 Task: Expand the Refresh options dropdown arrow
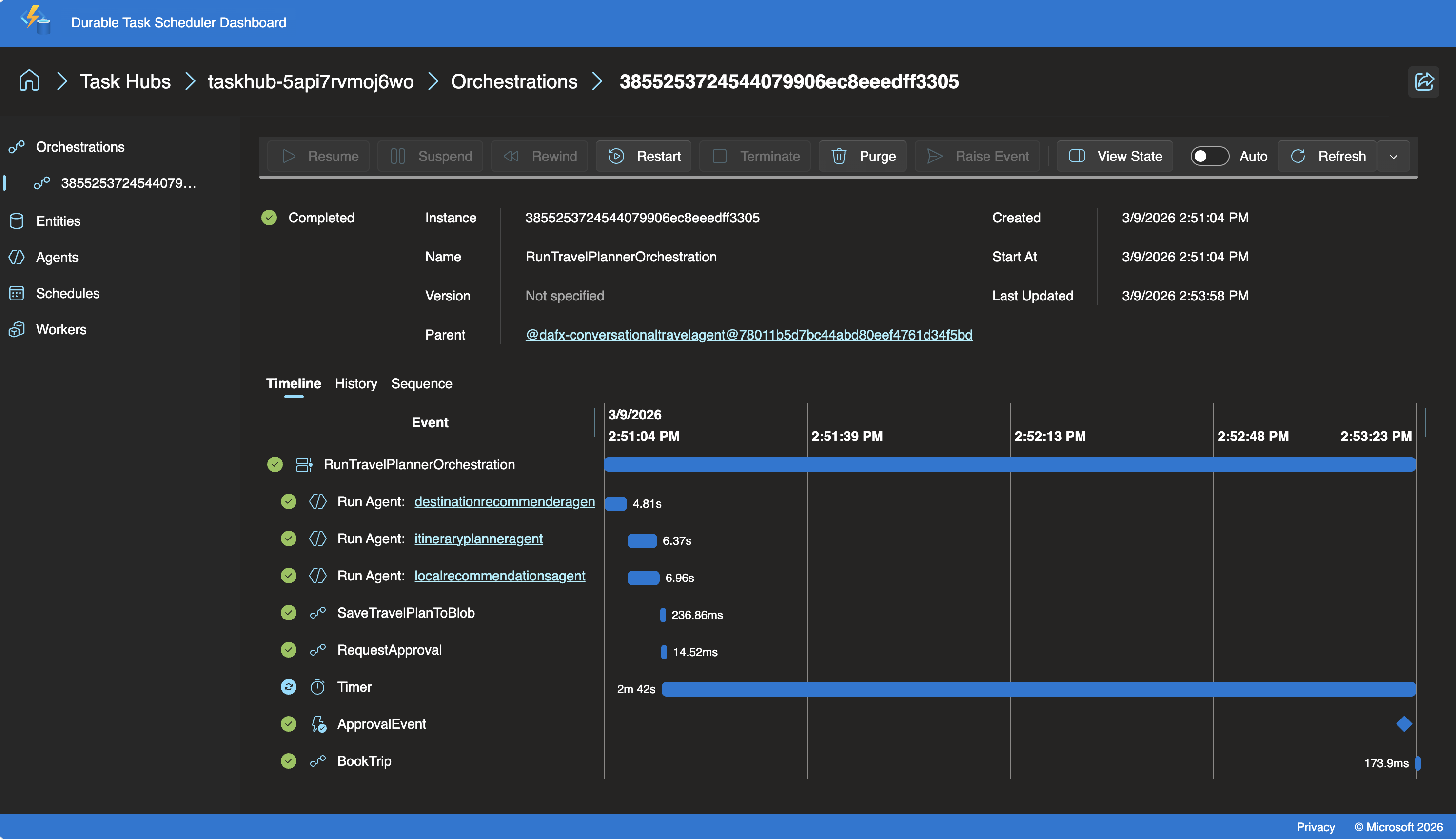1393,156
